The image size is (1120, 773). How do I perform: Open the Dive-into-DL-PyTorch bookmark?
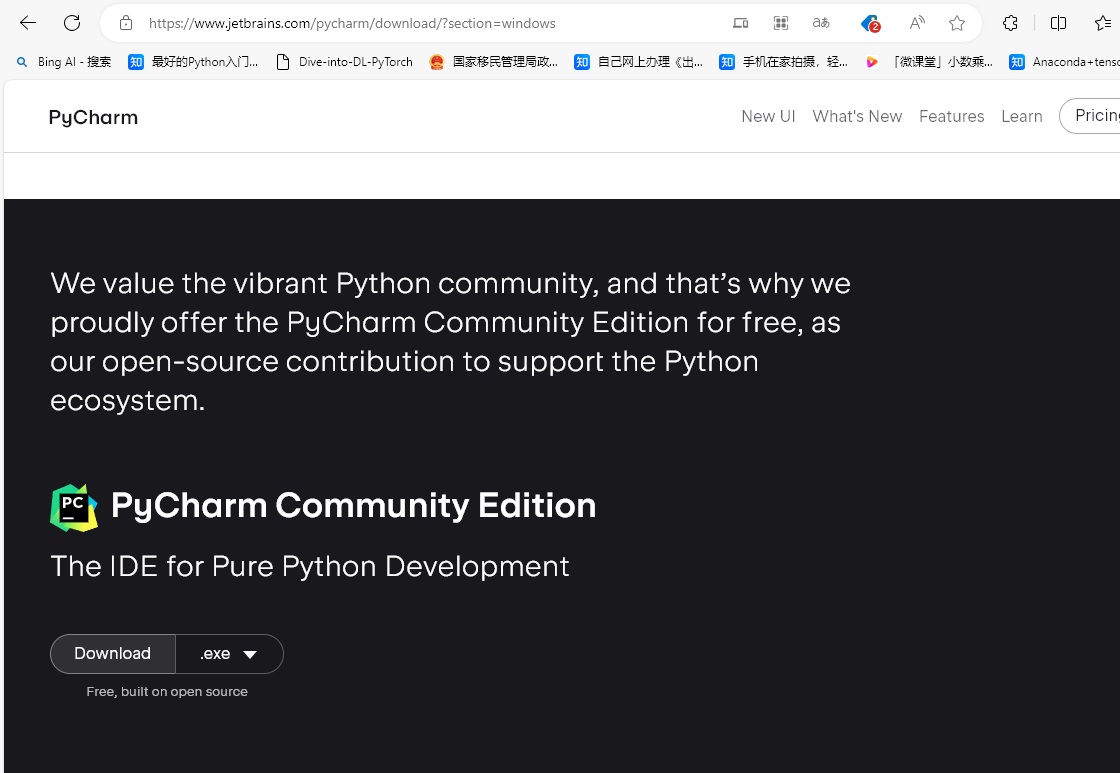point(345,62)
